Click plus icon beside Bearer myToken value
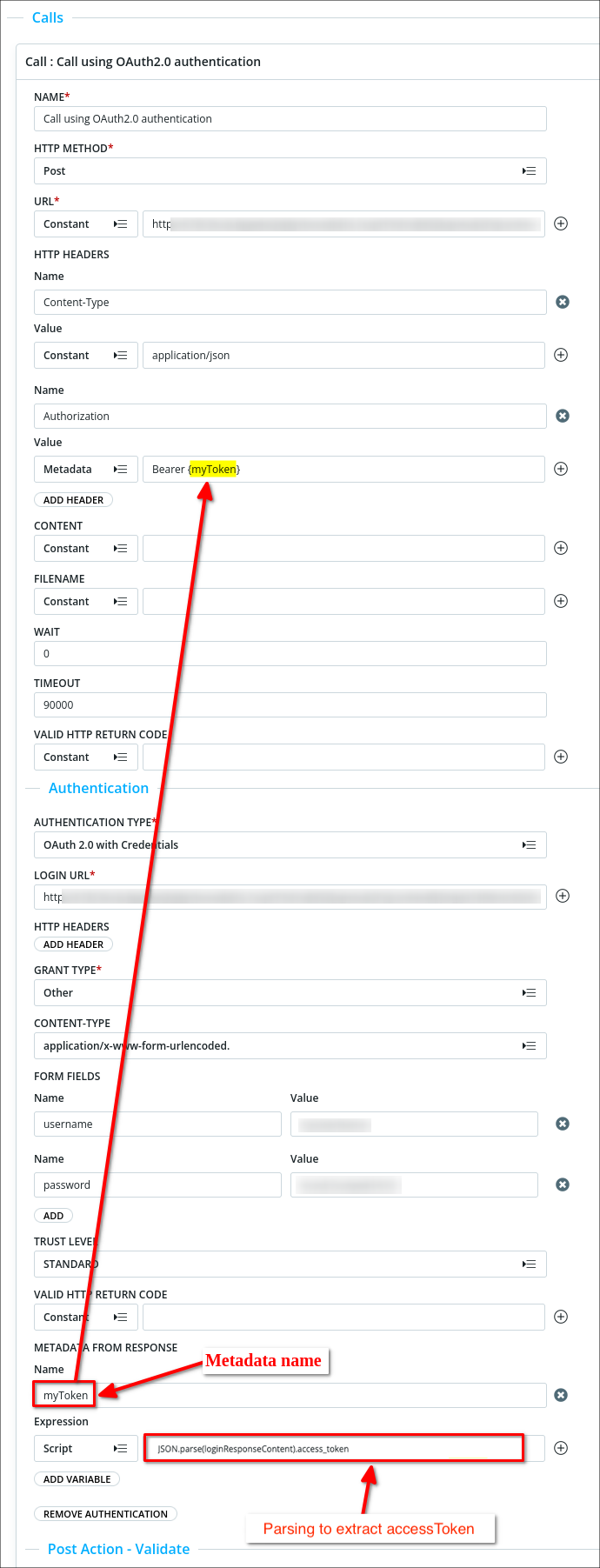 (x=561, y=469)
